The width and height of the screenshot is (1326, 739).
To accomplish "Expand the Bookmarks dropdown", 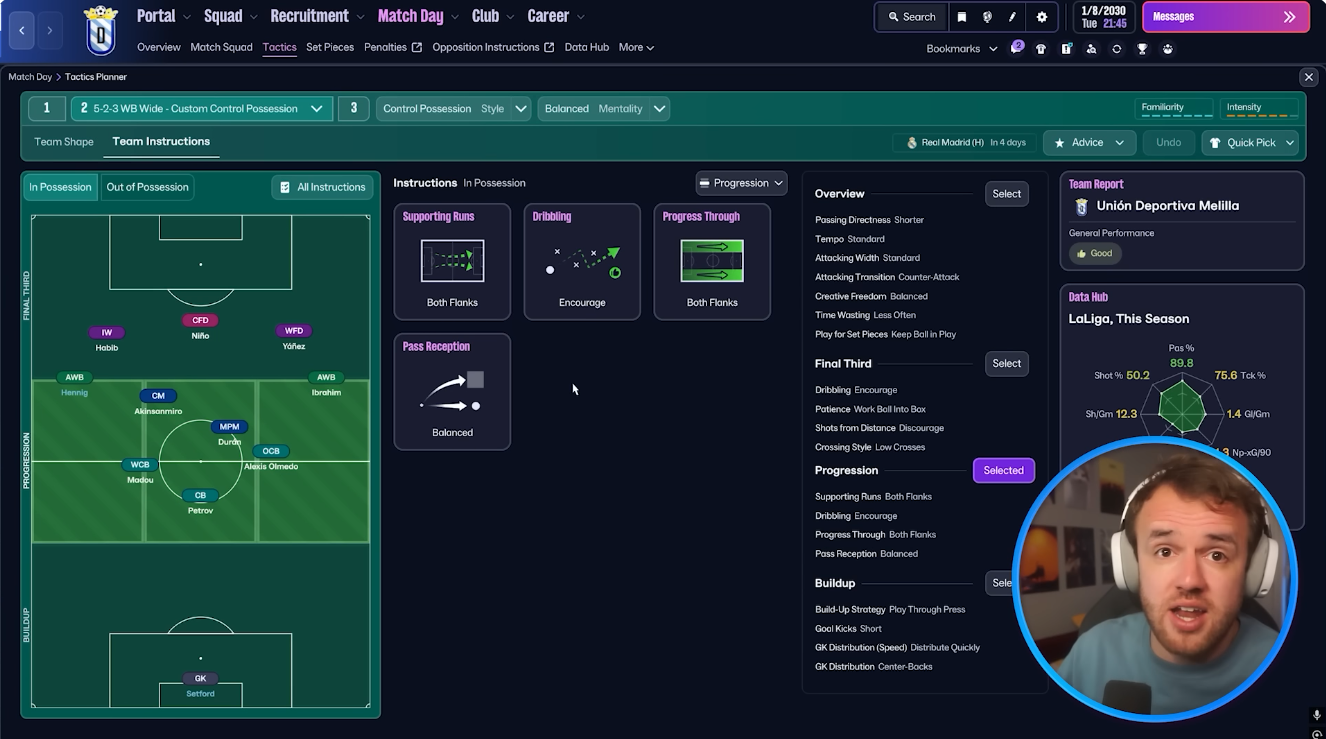I will tap(962, 49).
